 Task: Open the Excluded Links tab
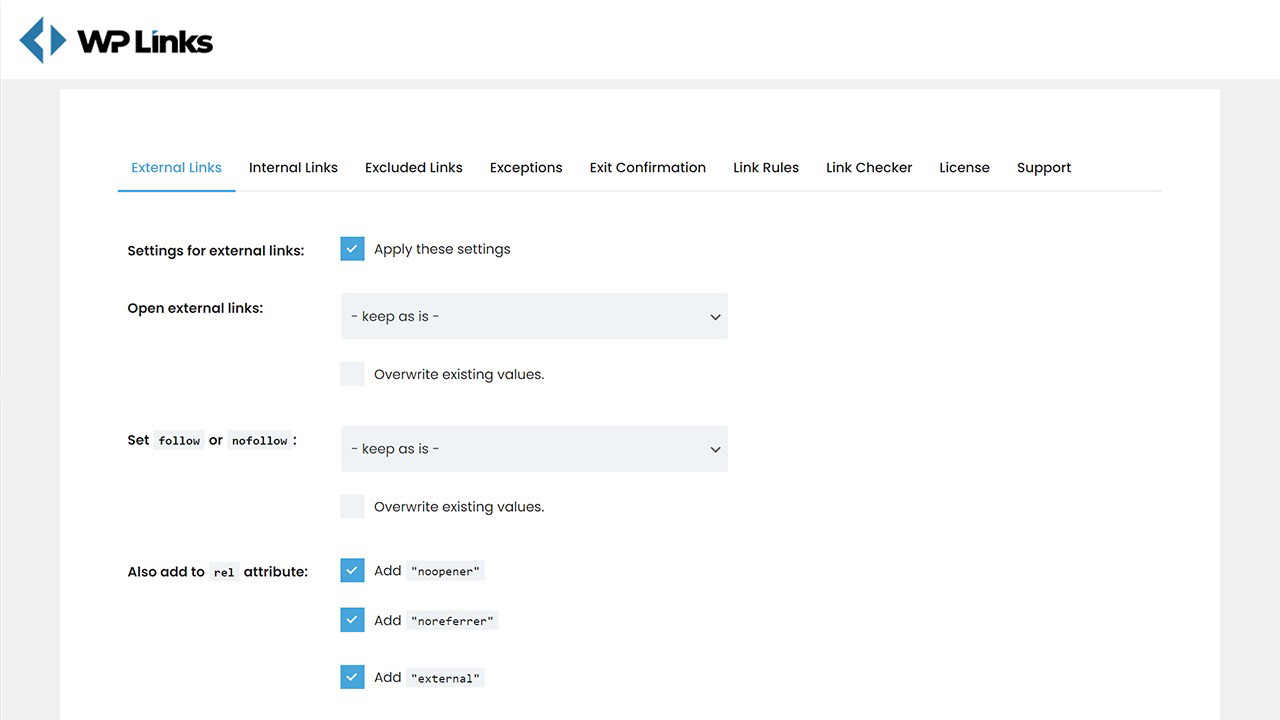[x=413, y=168]
